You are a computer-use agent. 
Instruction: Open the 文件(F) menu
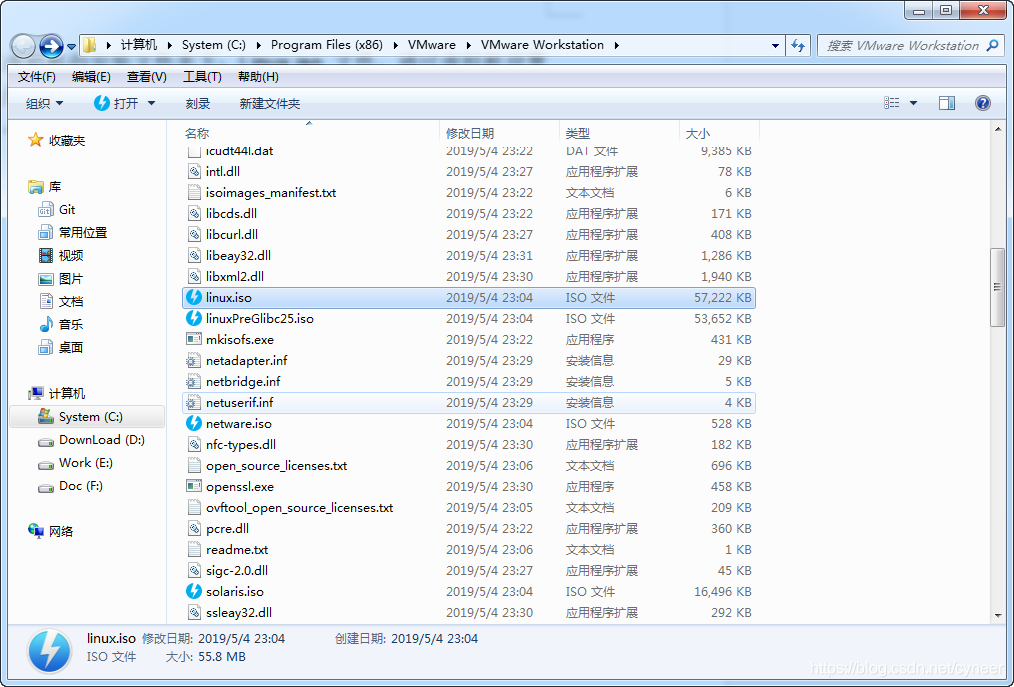click(36, 77)
